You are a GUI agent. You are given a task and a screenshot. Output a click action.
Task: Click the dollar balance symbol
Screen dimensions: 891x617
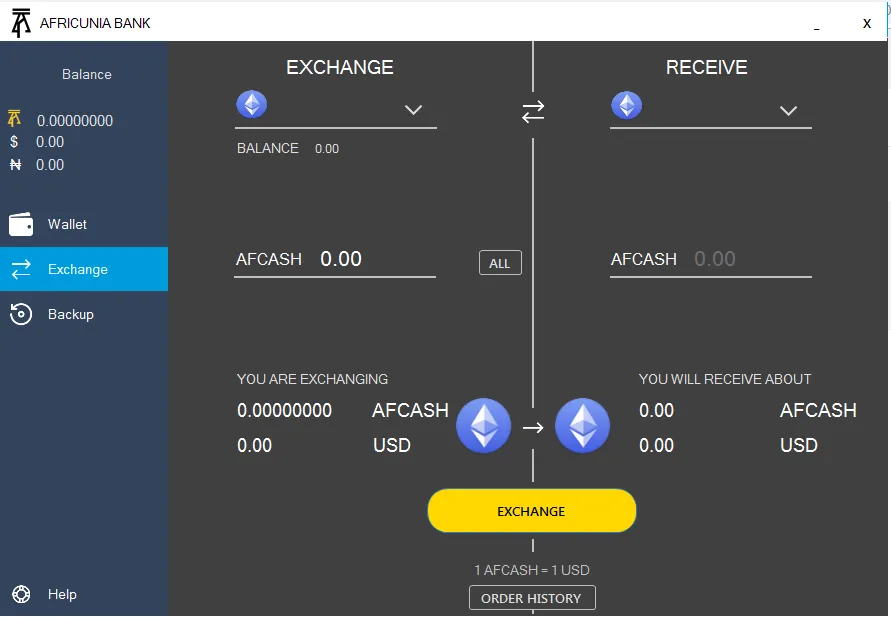(x=14, y=141)
